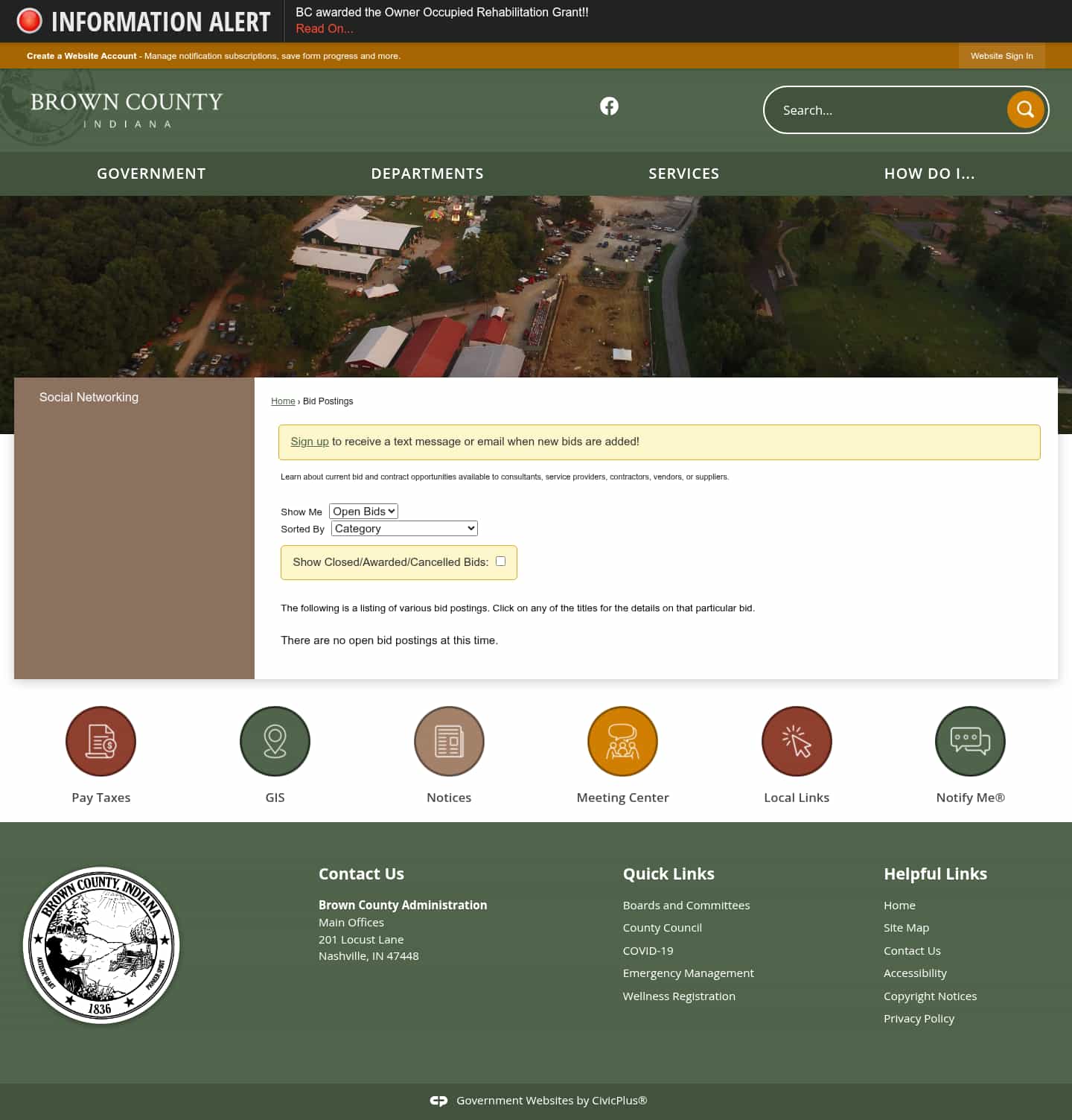Open the GIS map icon
This screenshot has height=1120, width=1072.
click(x=275, y=741)
